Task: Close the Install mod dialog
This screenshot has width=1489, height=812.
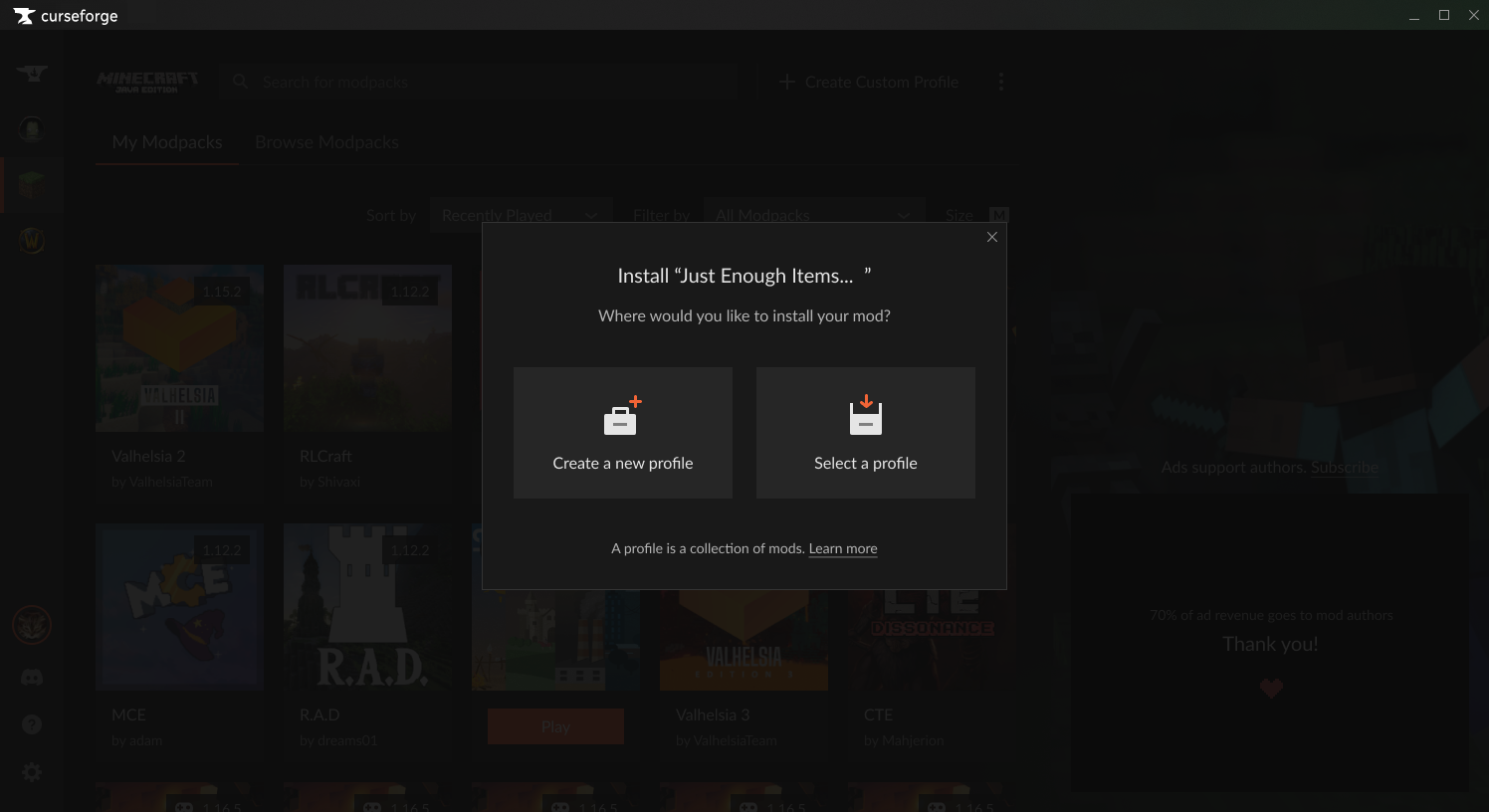Action: pyautogui.click(x=992, y=237)
